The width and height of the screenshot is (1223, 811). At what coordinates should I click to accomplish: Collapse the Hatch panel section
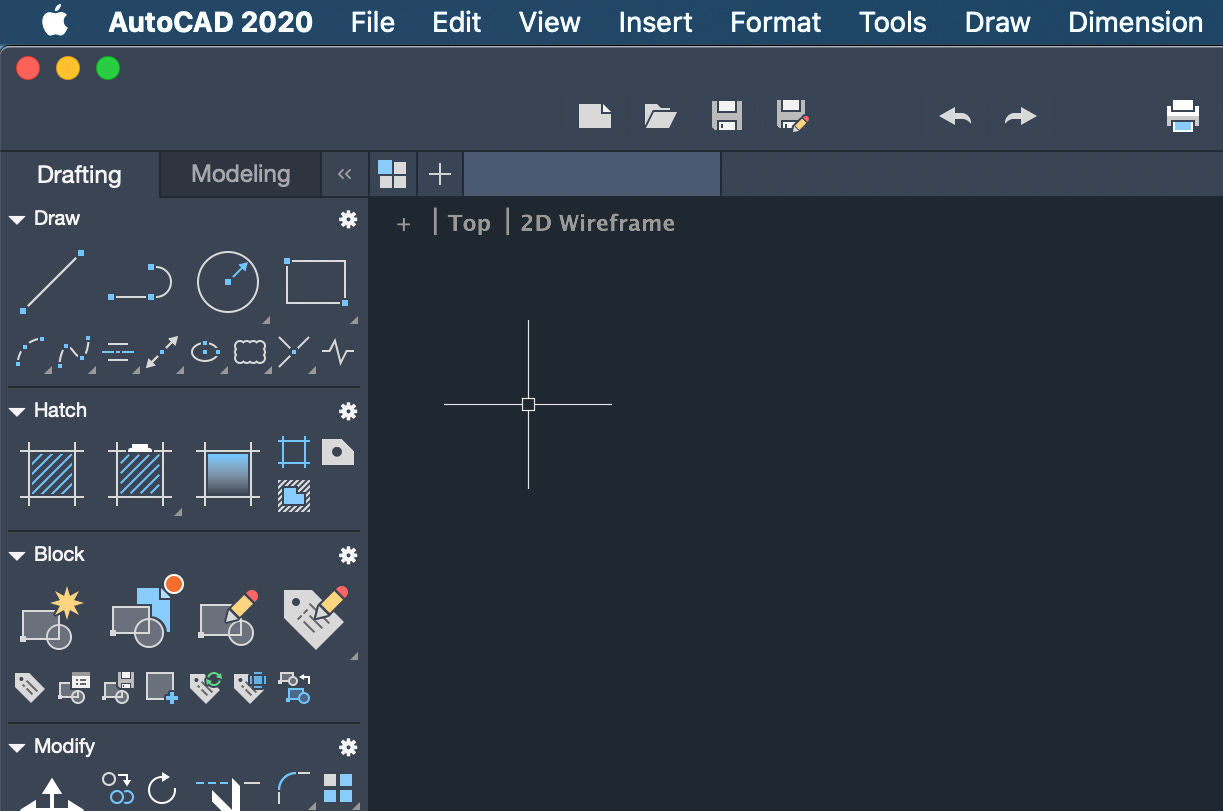[x=17, y=411]
